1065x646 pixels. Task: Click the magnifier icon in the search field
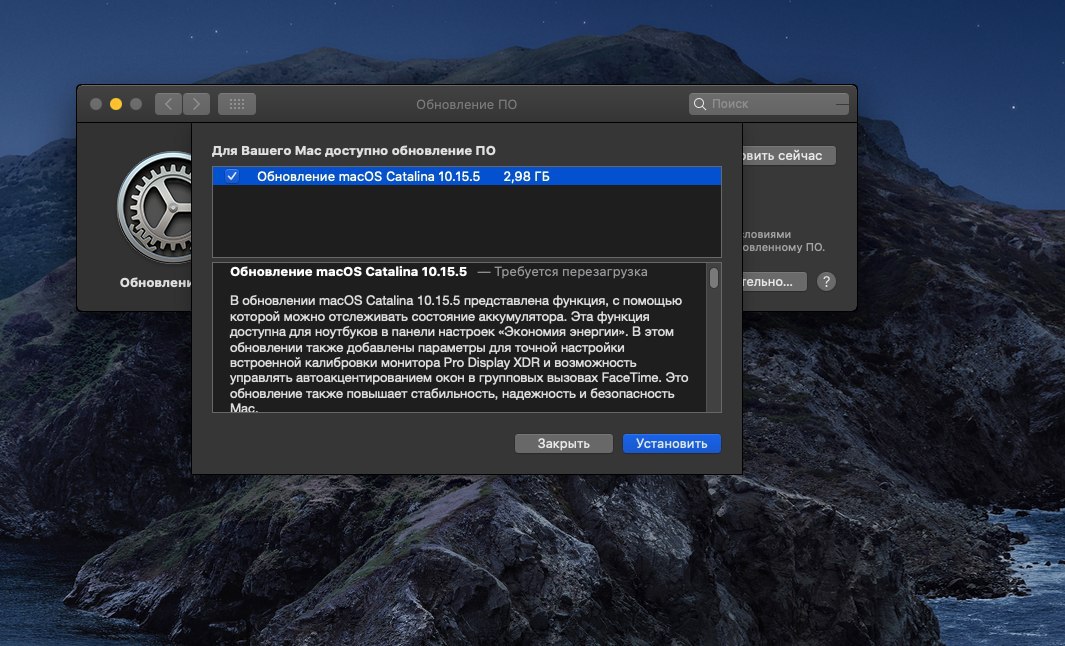point(700,104)
